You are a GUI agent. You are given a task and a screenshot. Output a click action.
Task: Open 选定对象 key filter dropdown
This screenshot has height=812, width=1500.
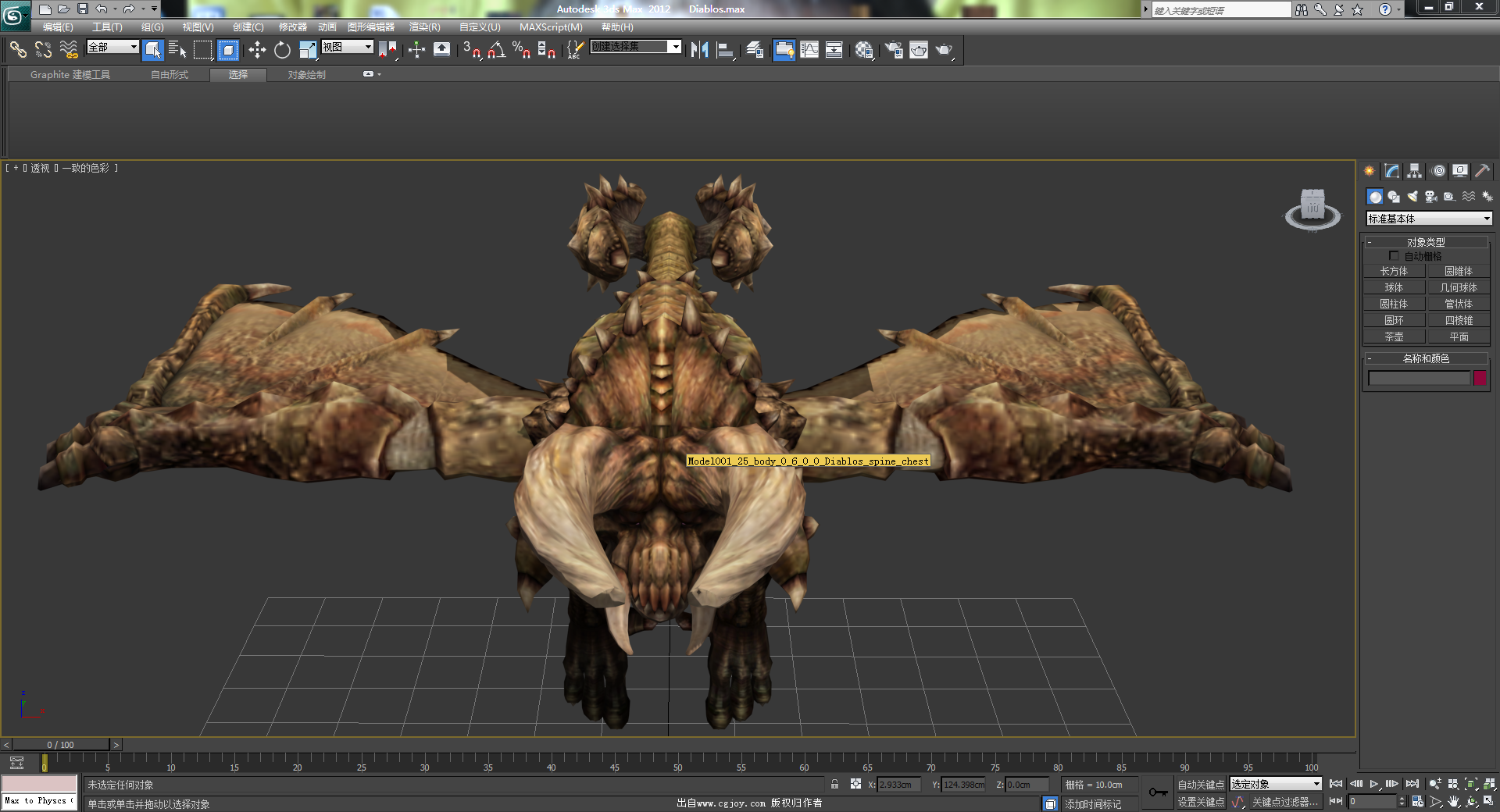[1276, 784]
